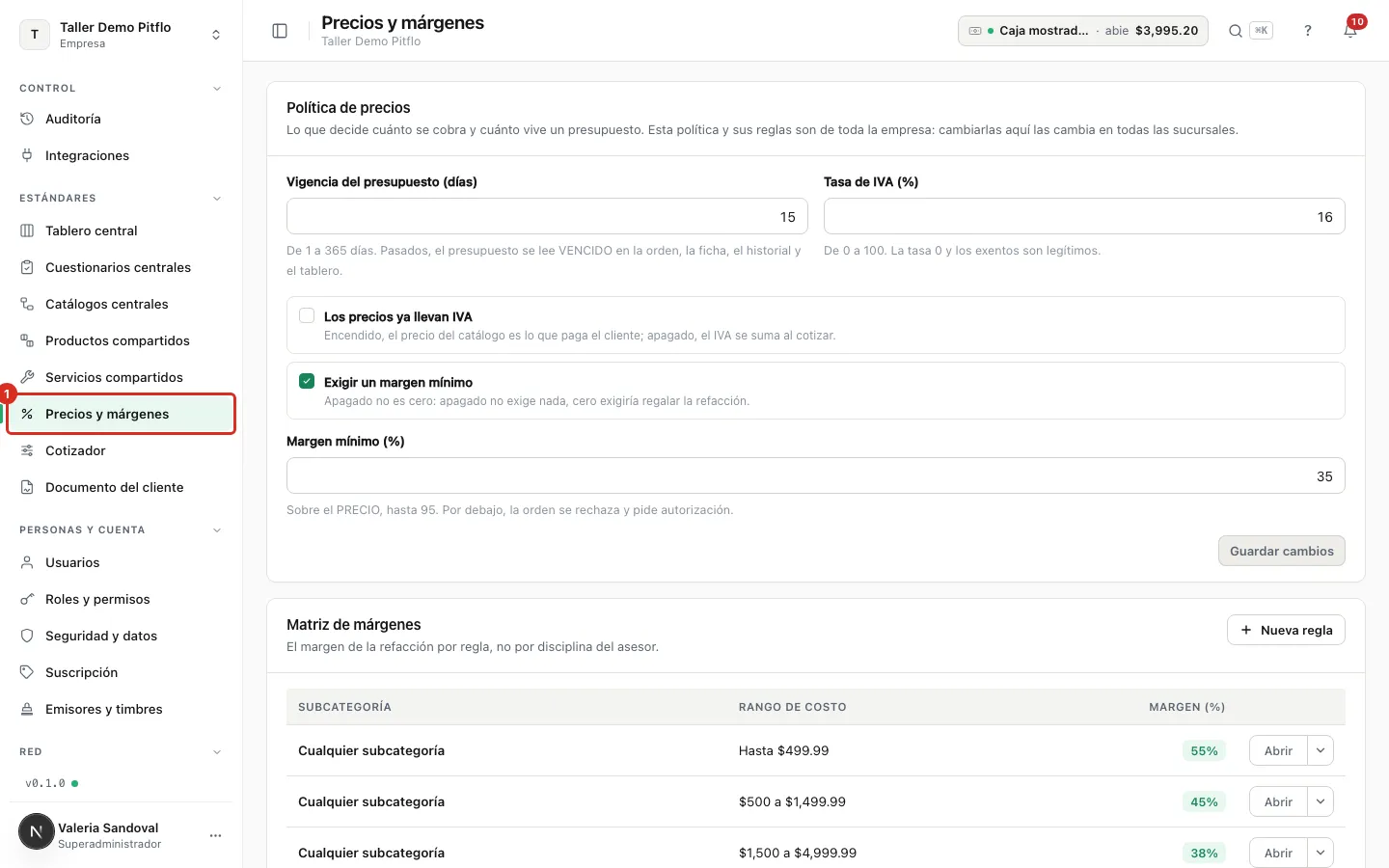The image size is (1389, 868).
Task: Open dropdown arrow for the 55% margin rule
Action: click(x=1321, y=750)
